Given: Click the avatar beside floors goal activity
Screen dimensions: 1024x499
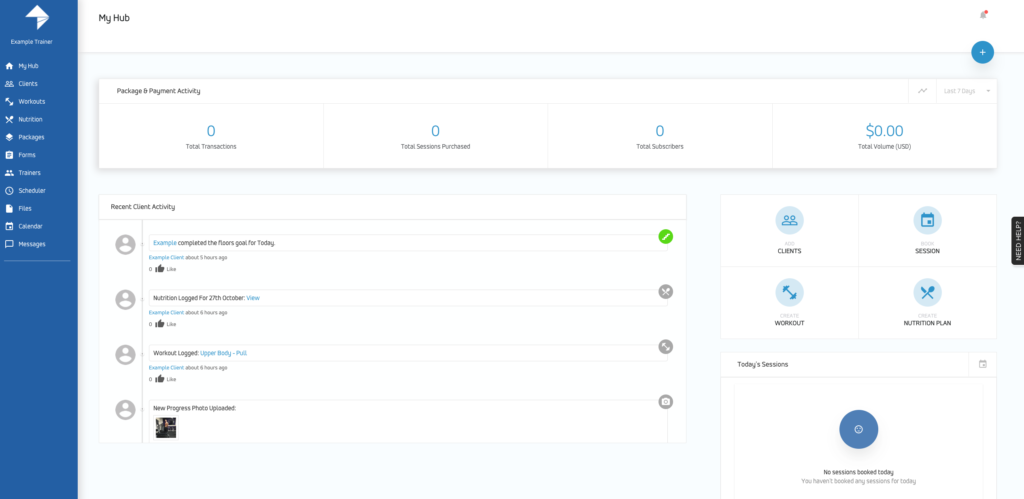Looking at the screenshot, I should click(125, 244).
